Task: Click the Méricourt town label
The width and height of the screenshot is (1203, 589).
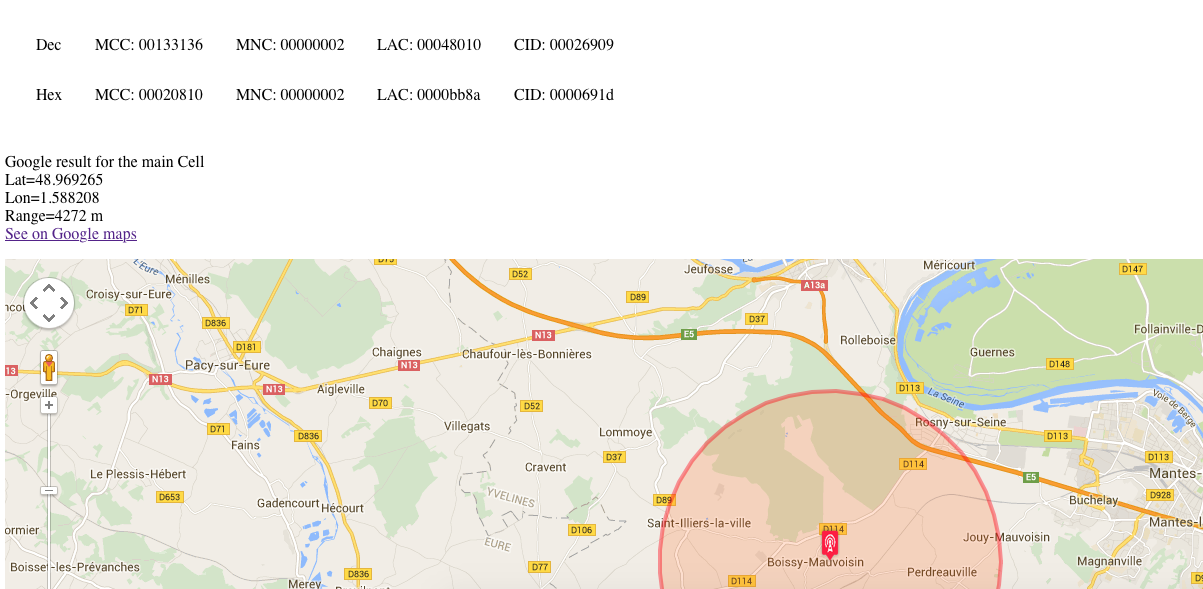Action: click(949, 265)
